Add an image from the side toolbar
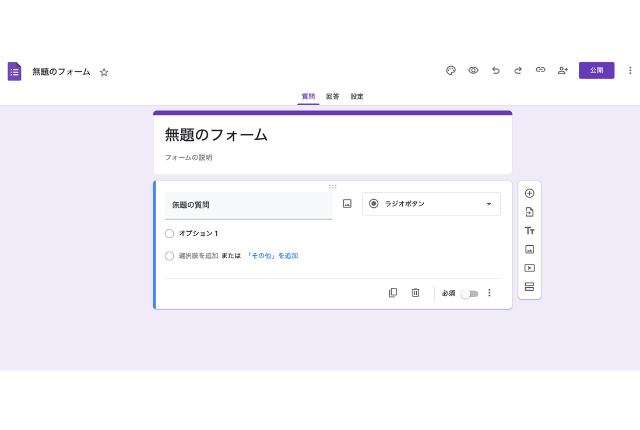The height and width of the screenshot is (430, 640). point(529,249)
